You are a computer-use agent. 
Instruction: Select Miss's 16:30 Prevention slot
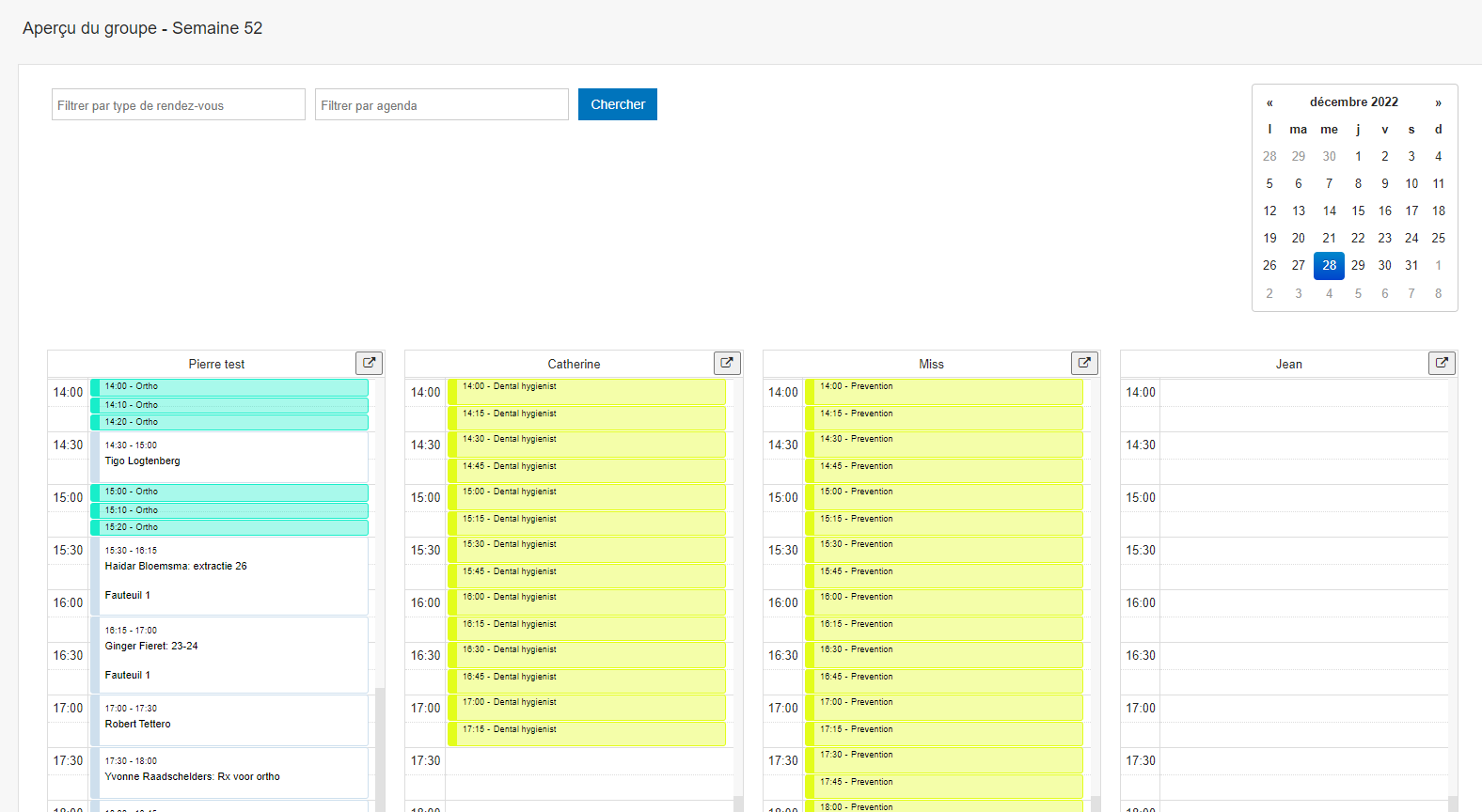coord(944,655)
